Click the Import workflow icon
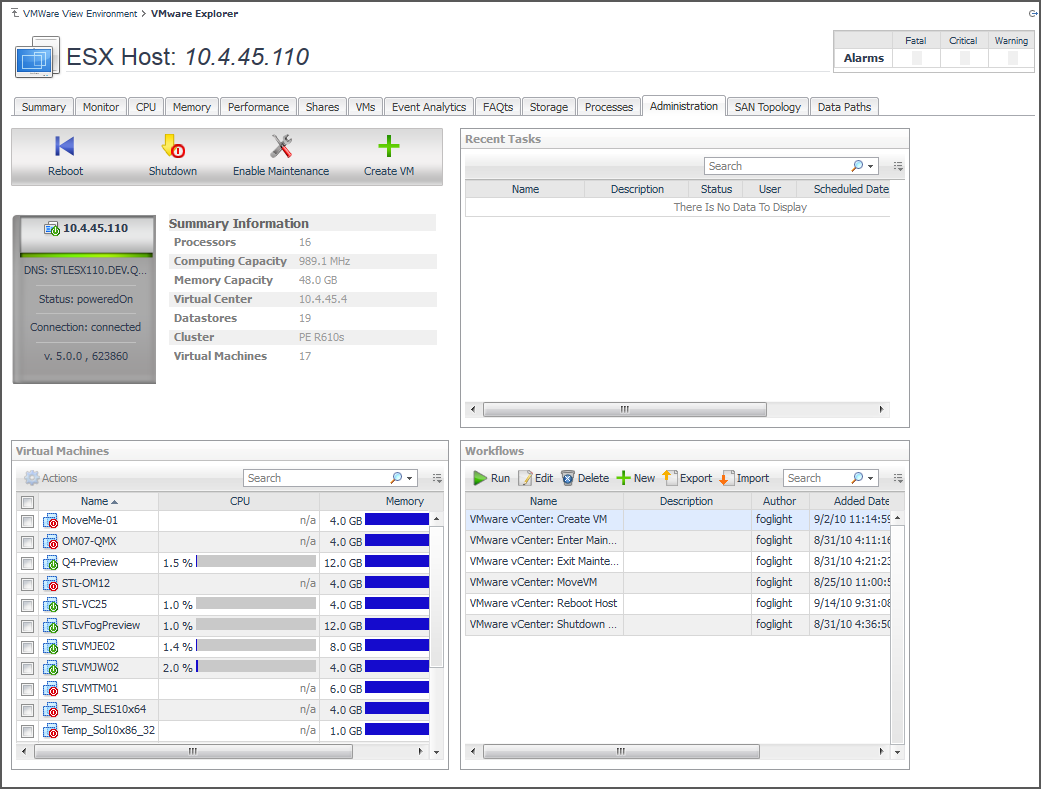1041x789 pixels. (x=727, y=478)
